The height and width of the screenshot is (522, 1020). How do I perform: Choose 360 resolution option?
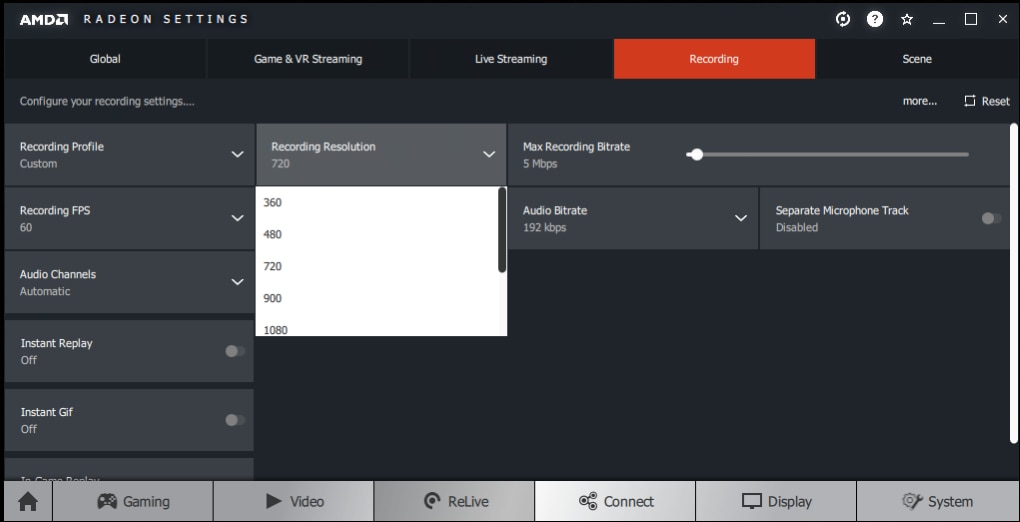click(x=377, y=202)
